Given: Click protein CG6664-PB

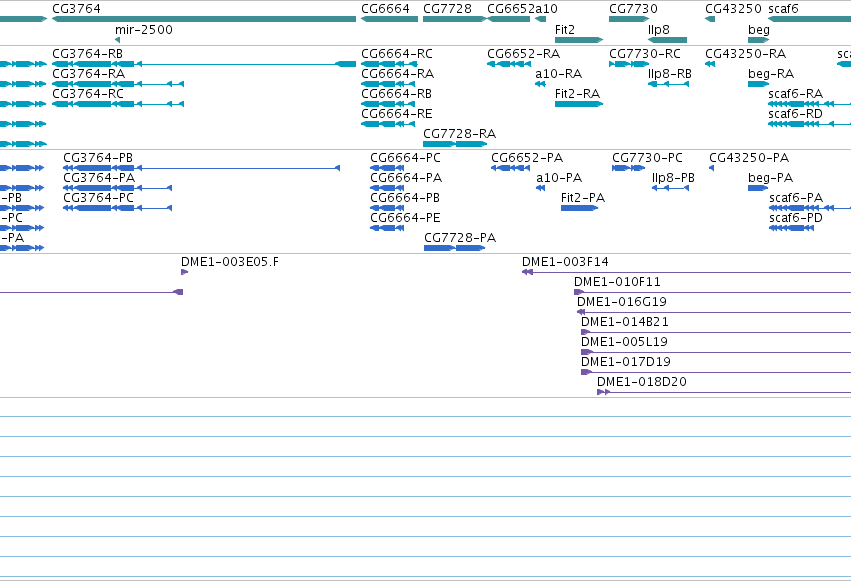Looking at the screenshot, I should (x=387, y=208).
